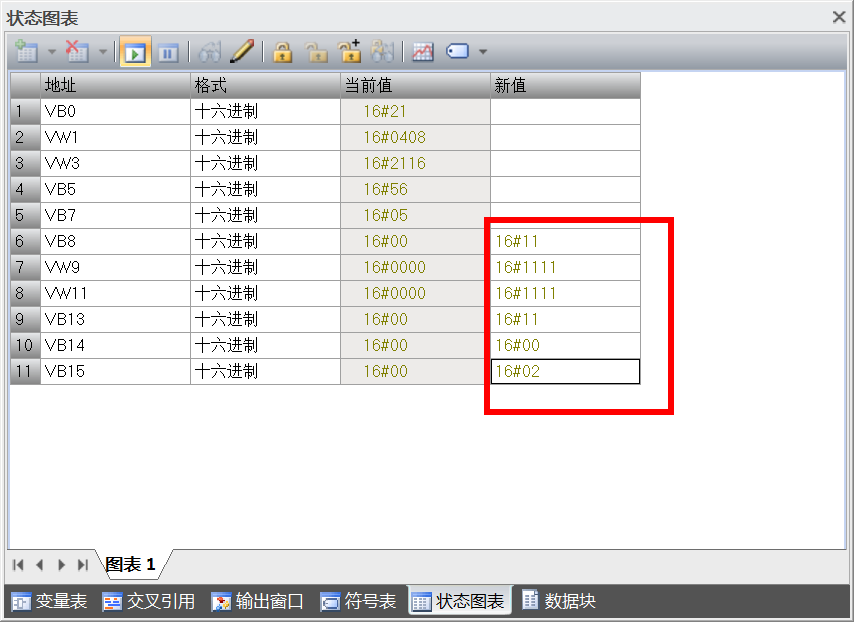Click the read all forced icon
Image resolution: width=854 pixels, height=622 pixels.
tap(382, 51)
